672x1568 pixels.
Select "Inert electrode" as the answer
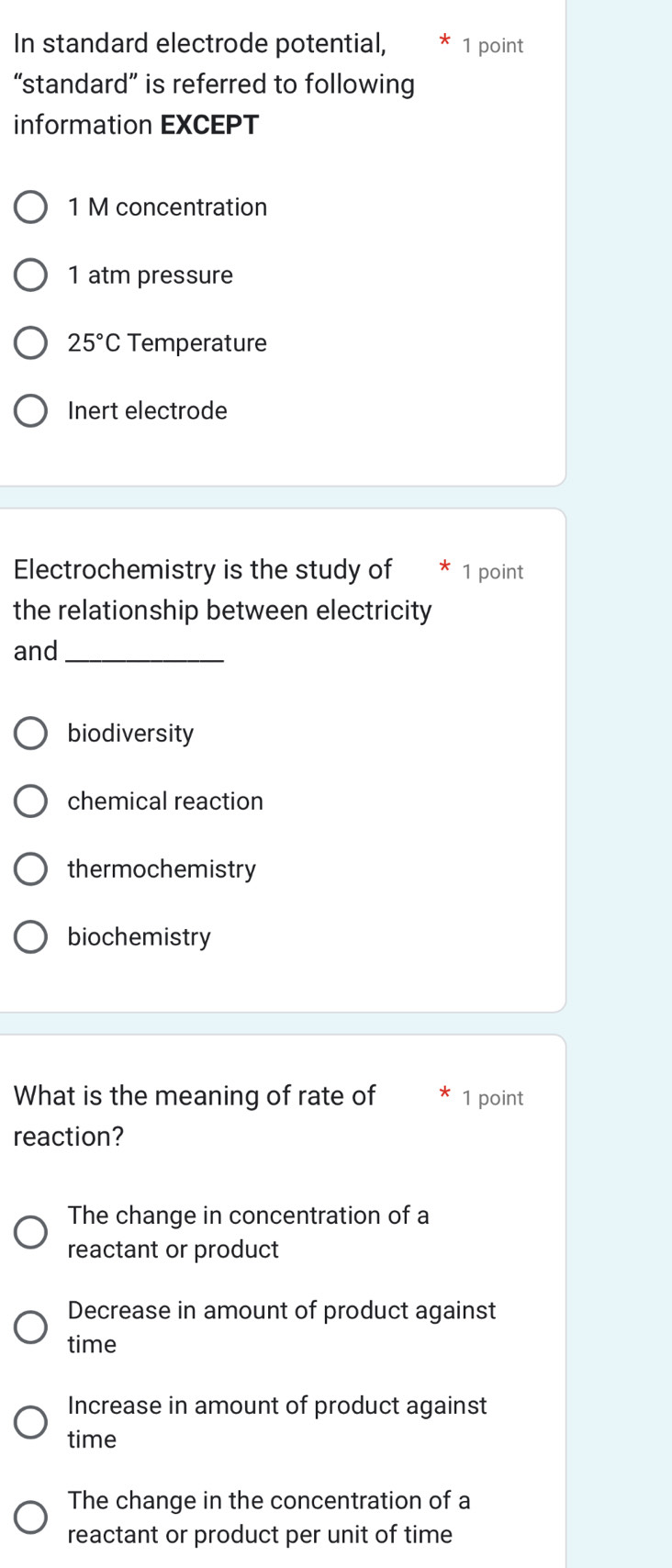click(x=30, y=411)
